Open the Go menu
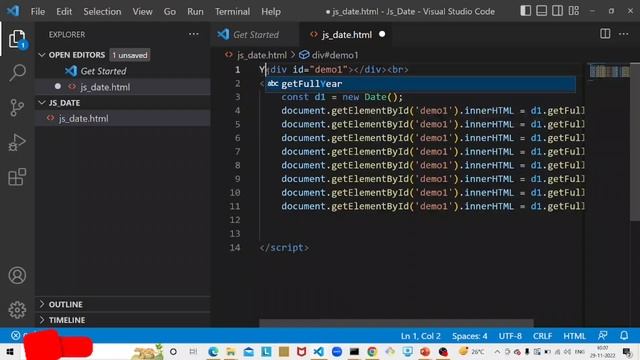The width and height of the screenshot is (640, 360). (170, 11)
